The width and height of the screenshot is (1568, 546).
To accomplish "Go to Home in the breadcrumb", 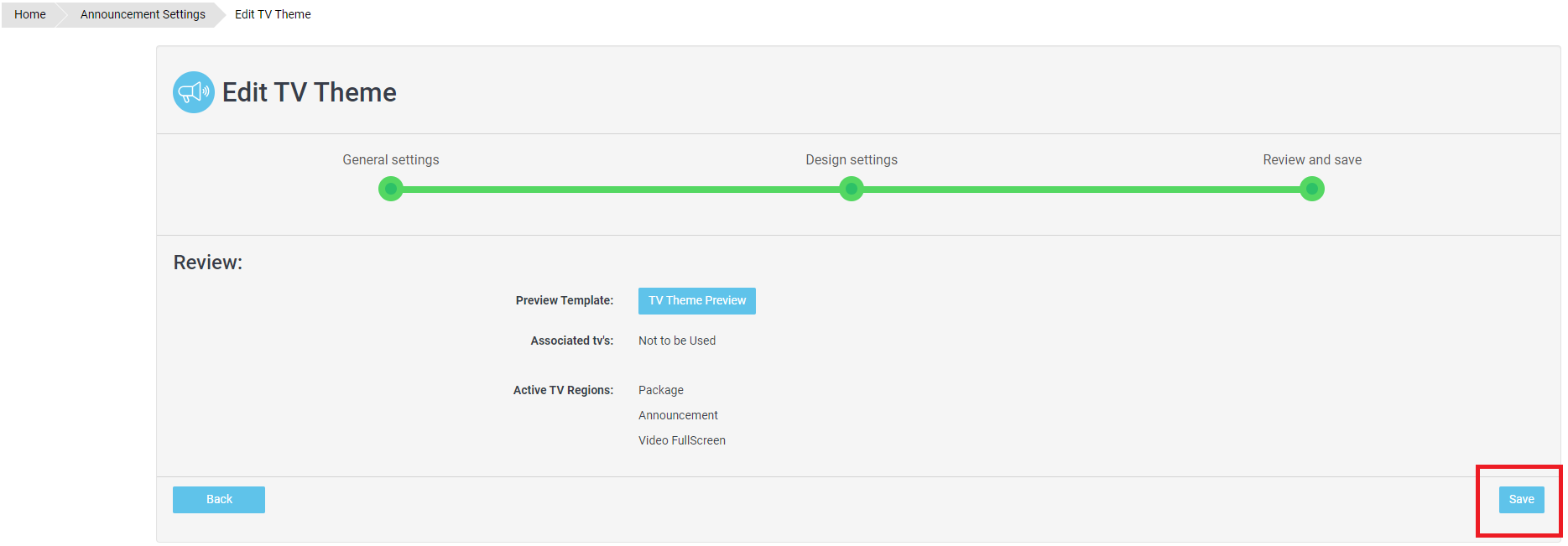I will tap(30, 14).
